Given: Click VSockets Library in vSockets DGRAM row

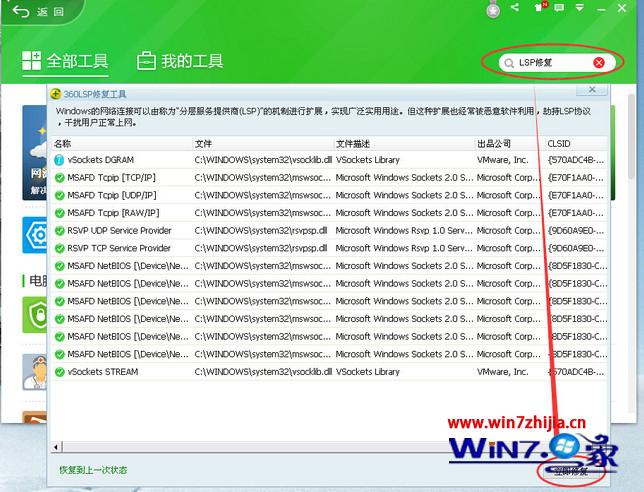Looking at the screenshot, I should click(x=368, y=160).
